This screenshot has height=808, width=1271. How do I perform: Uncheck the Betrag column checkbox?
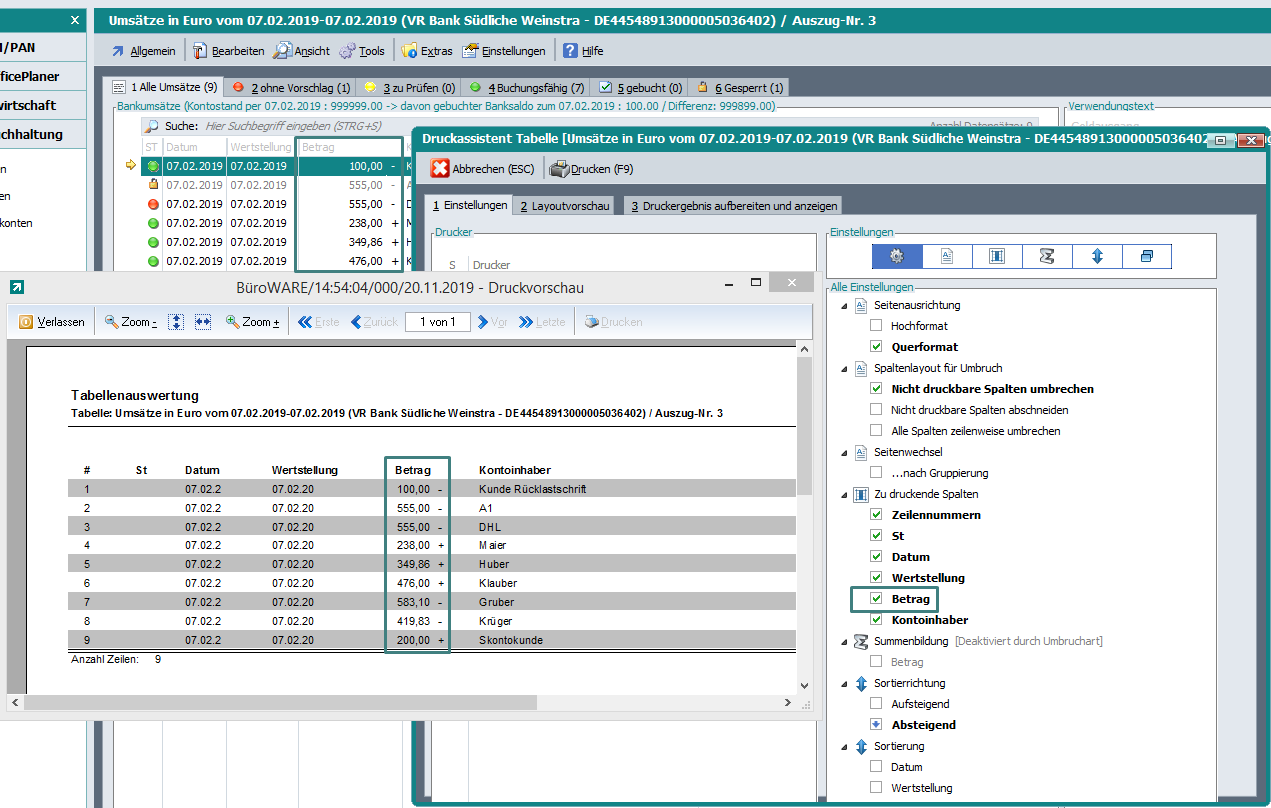tap(877, 599)
